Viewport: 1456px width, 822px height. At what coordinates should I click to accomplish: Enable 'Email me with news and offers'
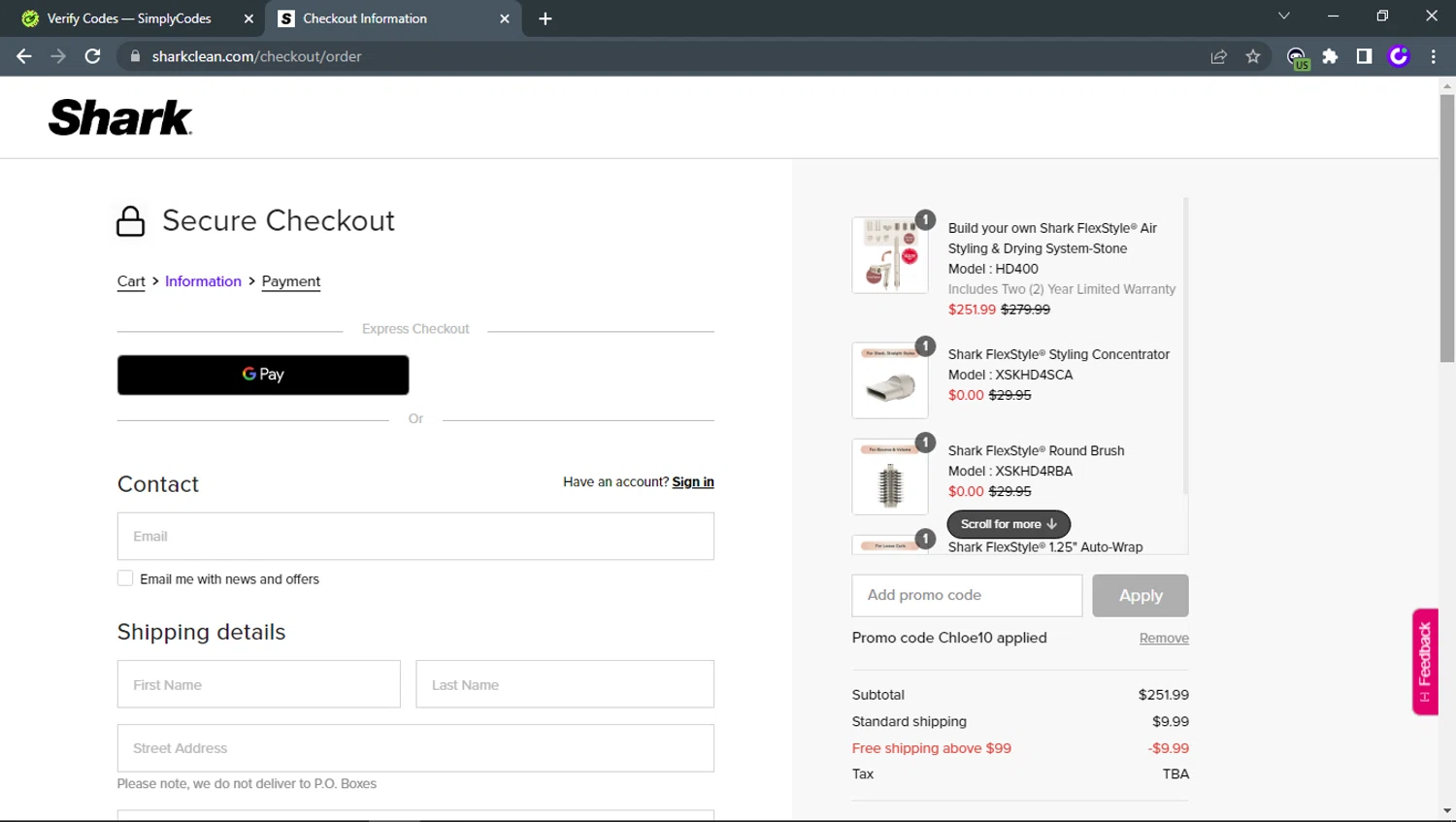point(125,578)
